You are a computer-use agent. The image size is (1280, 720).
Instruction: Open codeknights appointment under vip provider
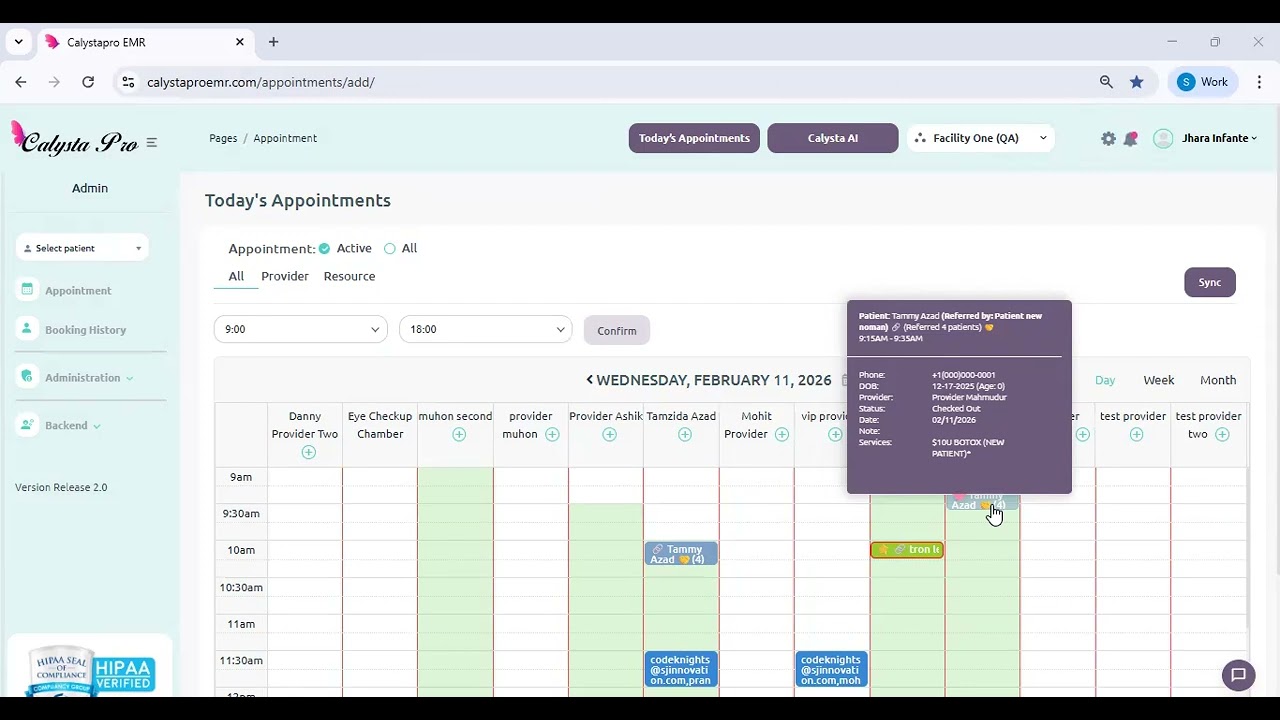pos(832,669)
